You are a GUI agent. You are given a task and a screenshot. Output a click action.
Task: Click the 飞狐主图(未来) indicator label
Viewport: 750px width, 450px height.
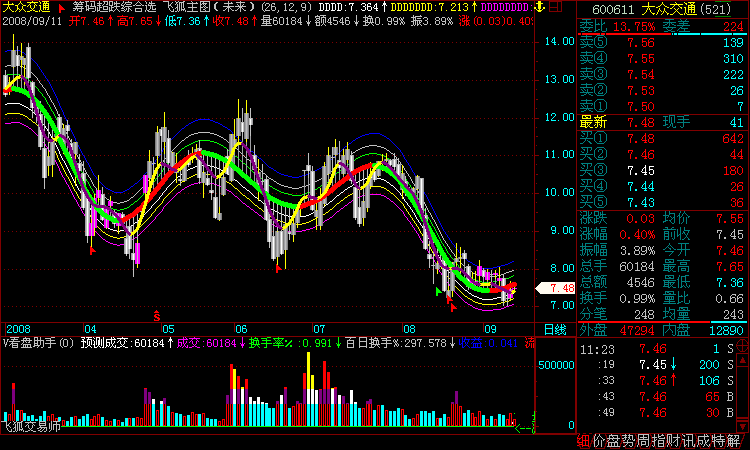tap(211, 7)
